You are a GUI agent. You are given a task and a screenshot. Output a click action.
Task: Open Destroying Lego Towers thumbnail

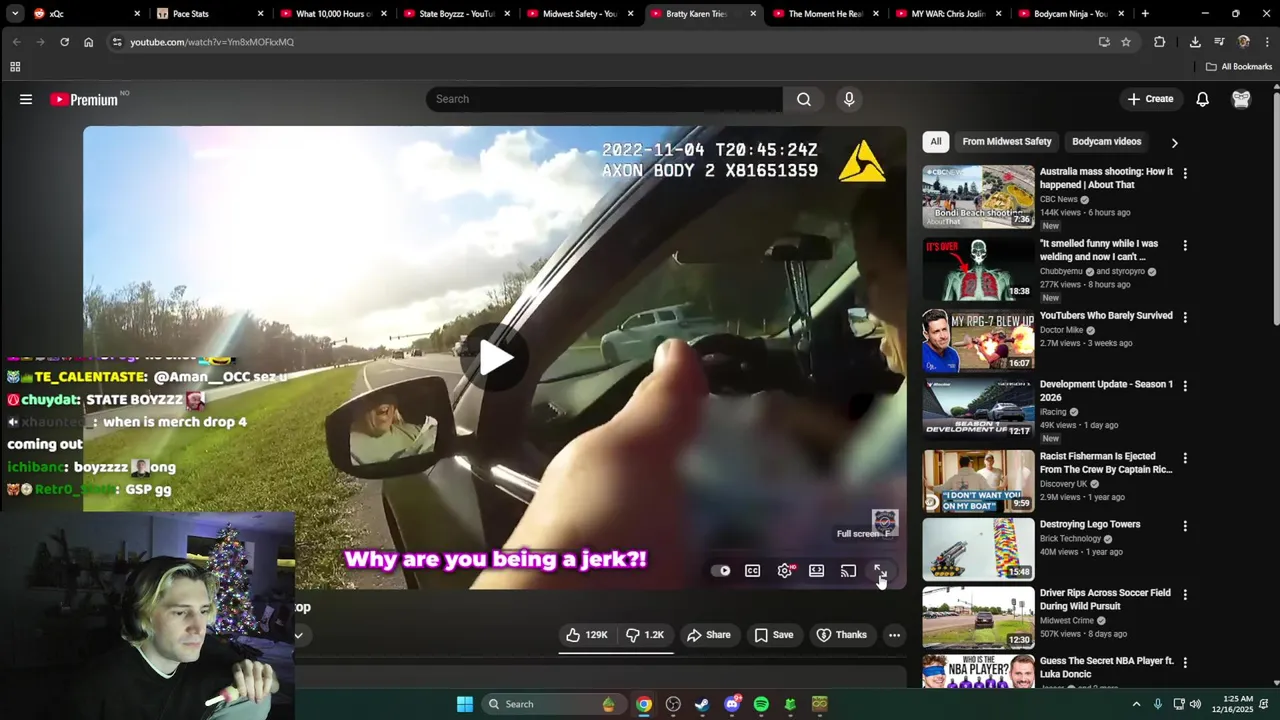978,549
